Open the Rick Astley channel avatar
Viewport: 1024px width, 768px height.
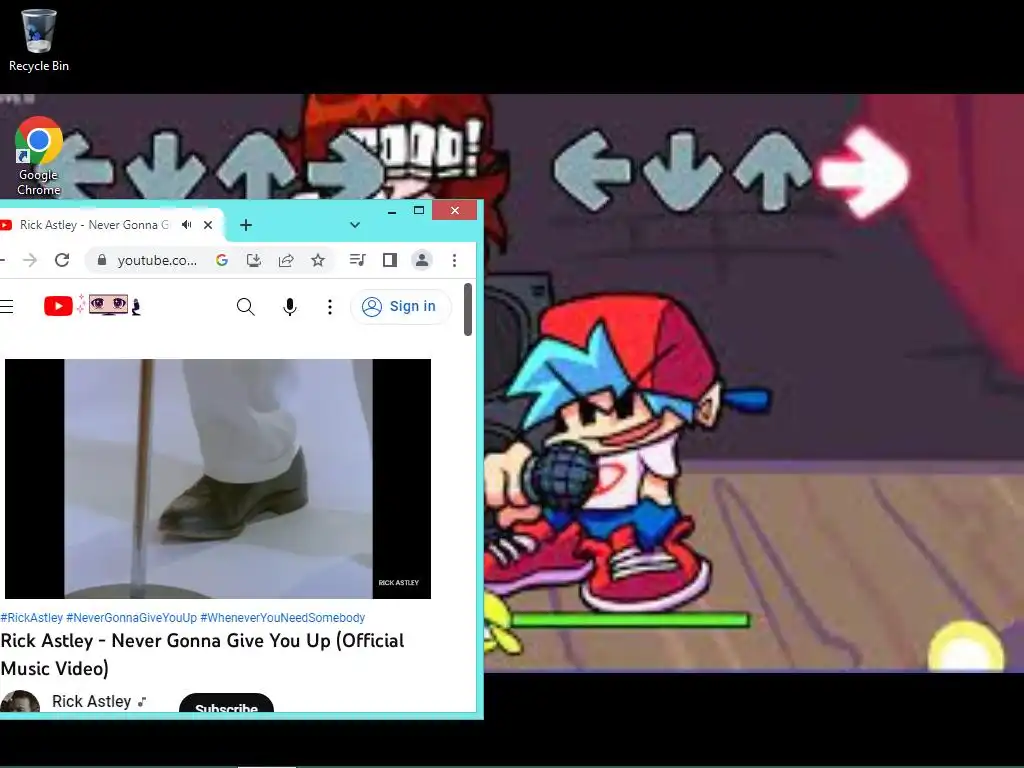(20, 701)
